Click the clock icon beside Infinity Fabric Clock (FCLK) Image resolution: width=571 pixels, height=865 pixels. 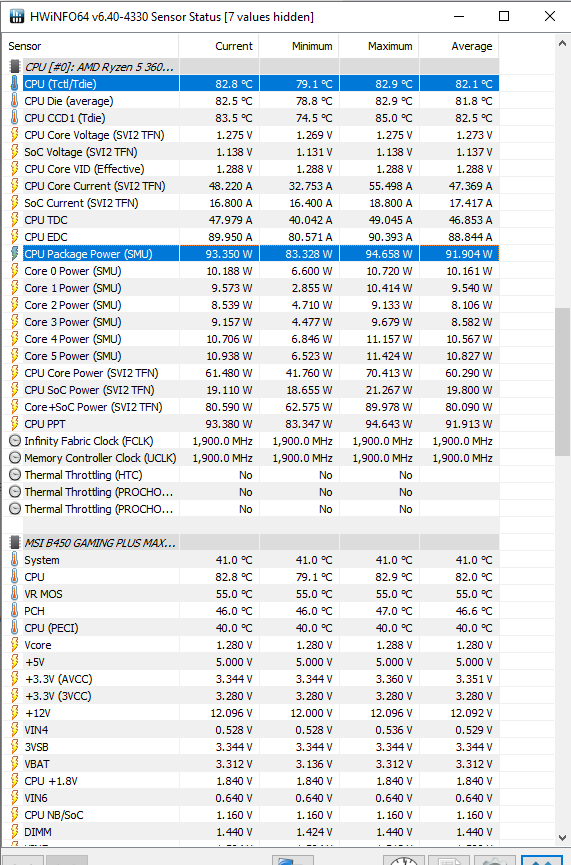click(15, 441)
